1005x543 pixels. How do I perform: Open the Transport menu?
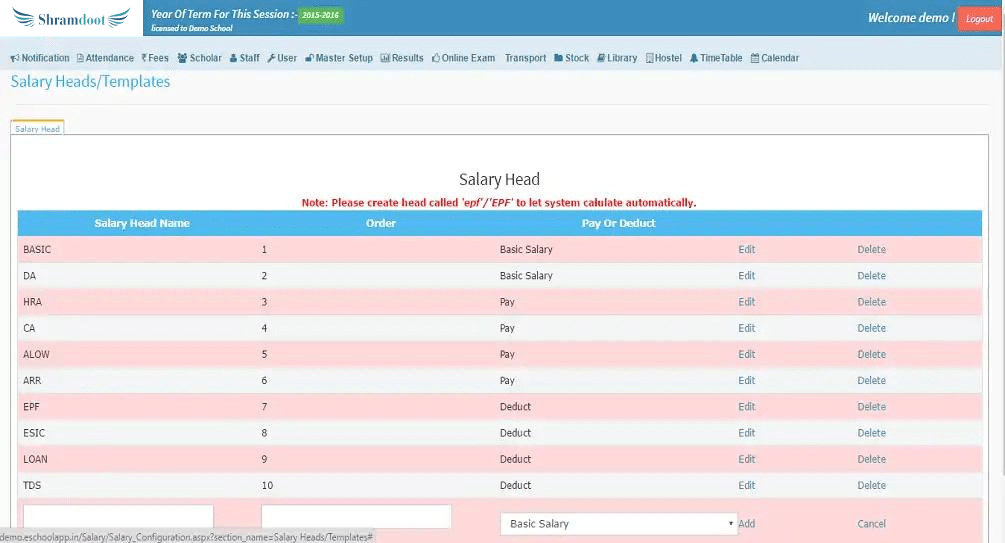pos(525,58)
